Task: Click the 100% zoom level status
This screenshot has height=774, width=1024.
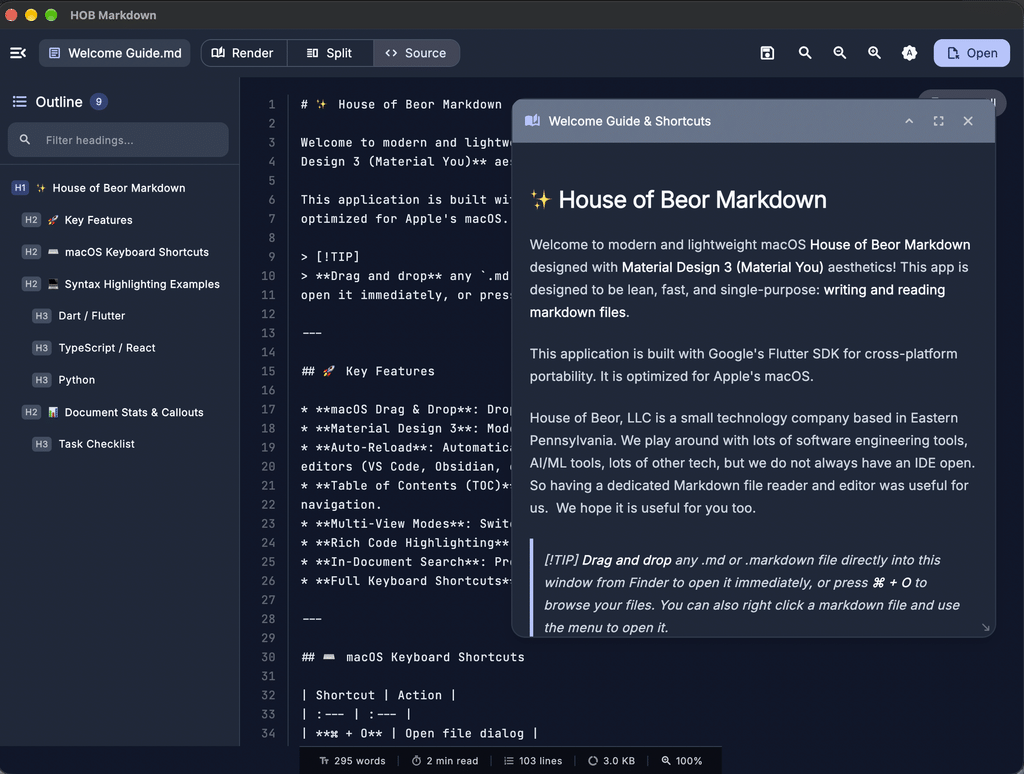Action: pyautogui.click(x=682, y=761)
